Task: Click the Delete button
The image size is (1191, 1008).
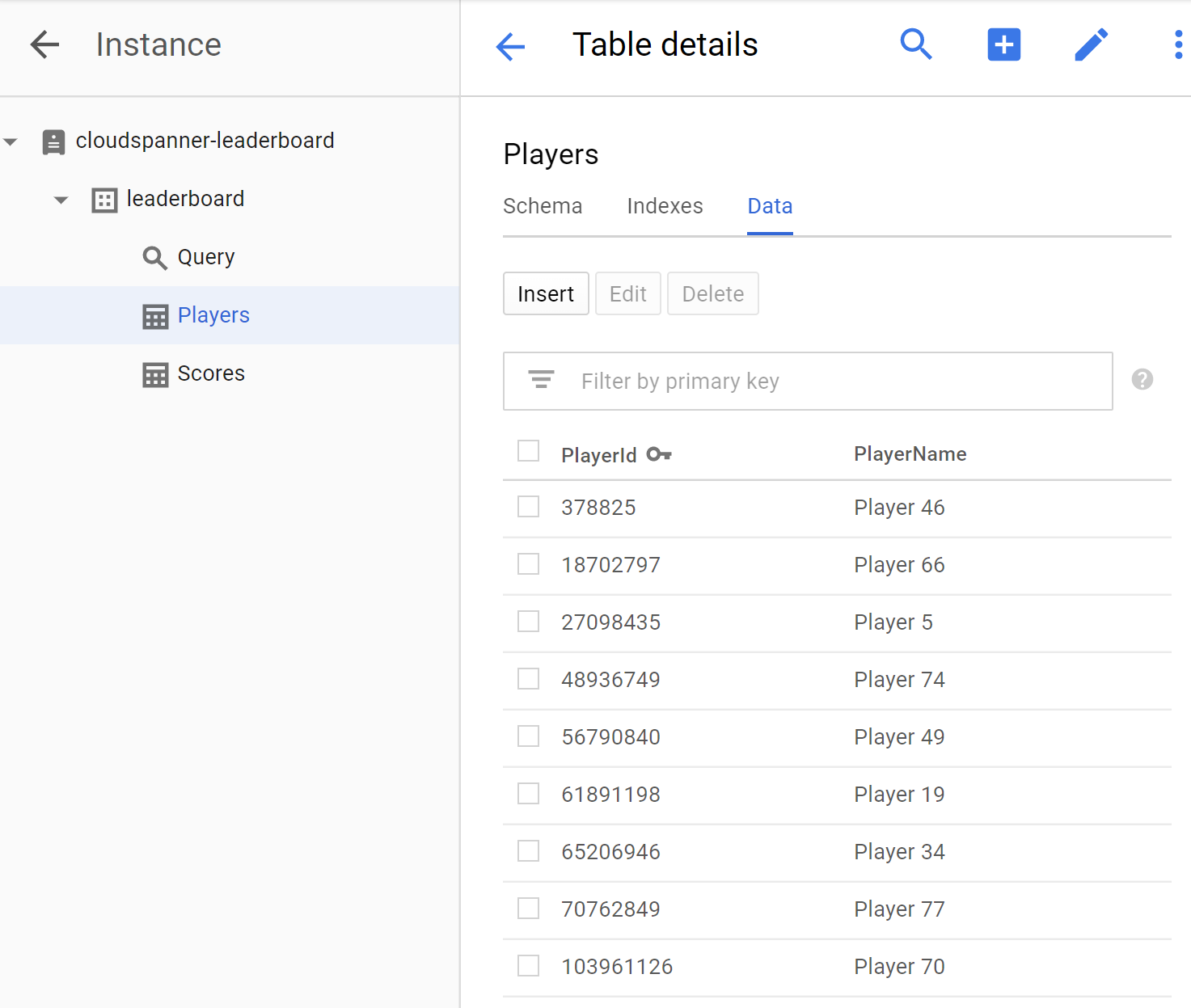Action: tap(712, 293)
